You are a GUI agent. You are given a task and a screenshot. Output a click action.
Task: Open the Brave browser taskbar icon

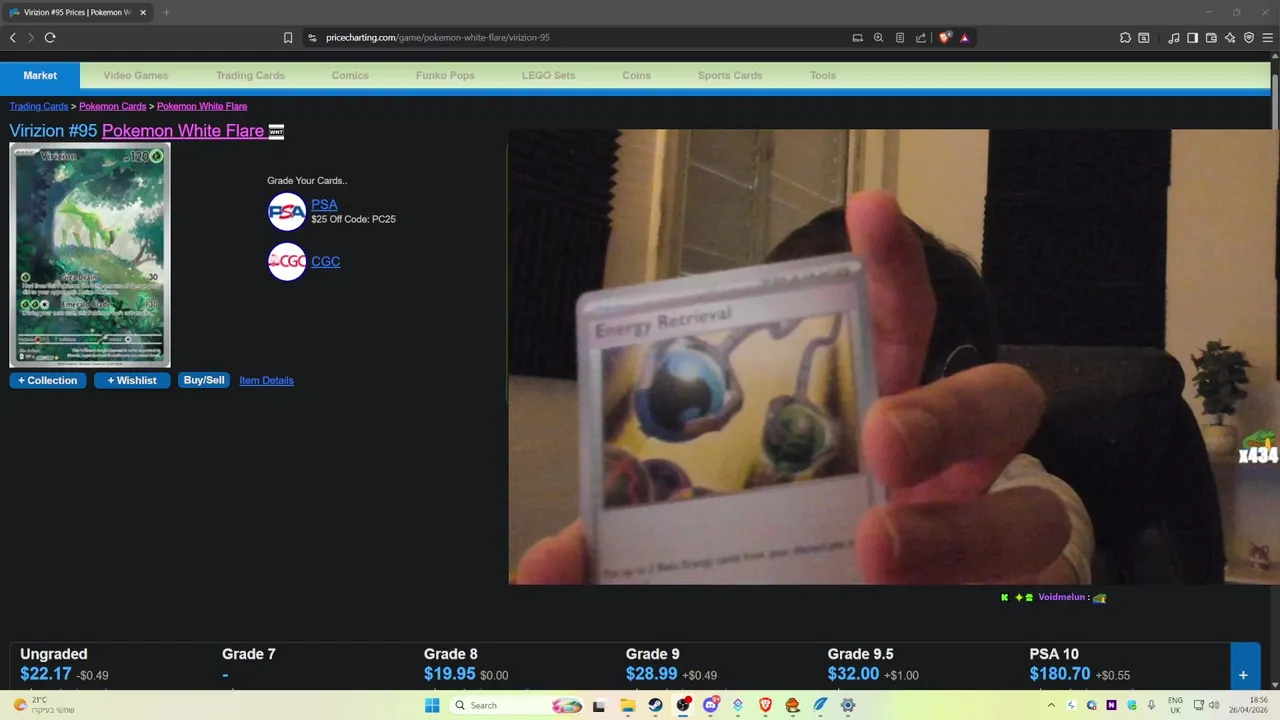(x=766, y=705)
